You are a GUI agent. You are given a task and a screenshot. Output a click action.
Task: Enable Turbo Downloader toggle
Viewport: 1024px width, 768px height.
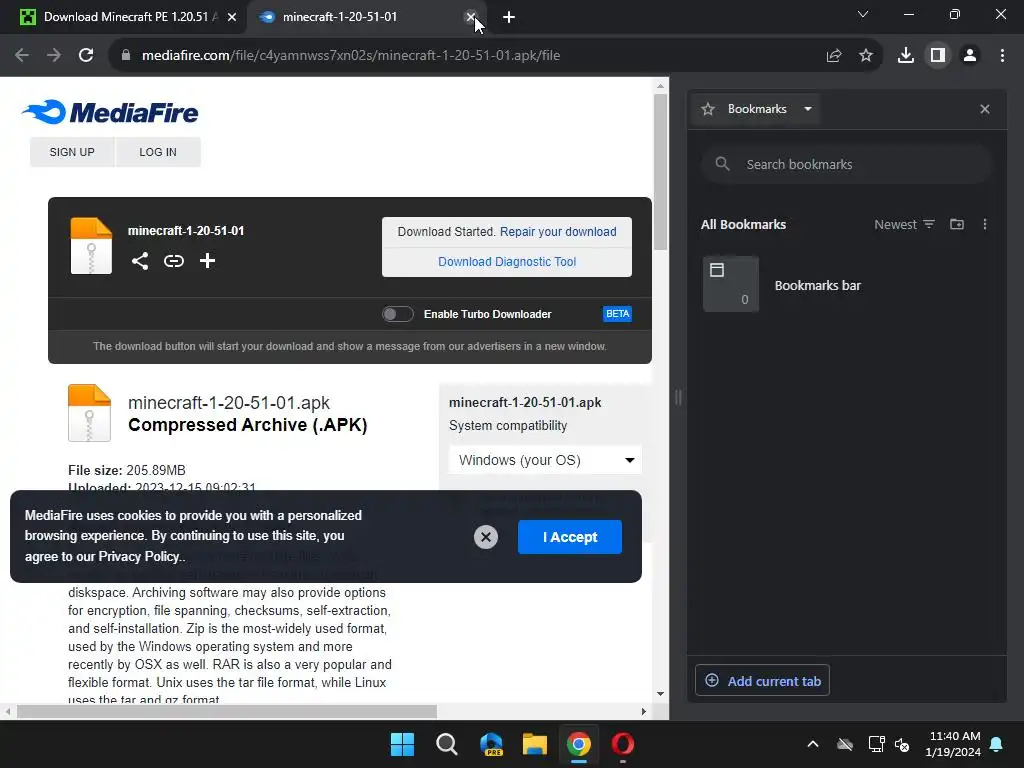[x=398, y=314]
